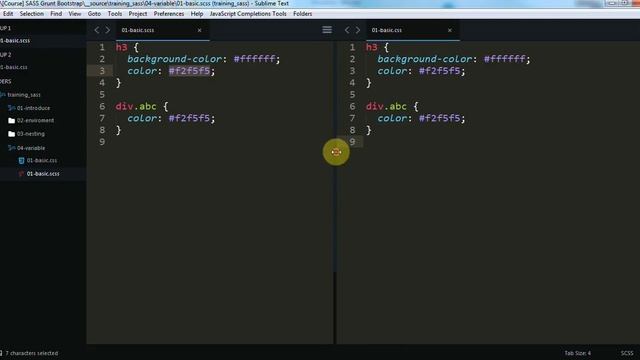Viewport: 640px width, 360px height.
Task: Open the Project menu
Action: 138,13
